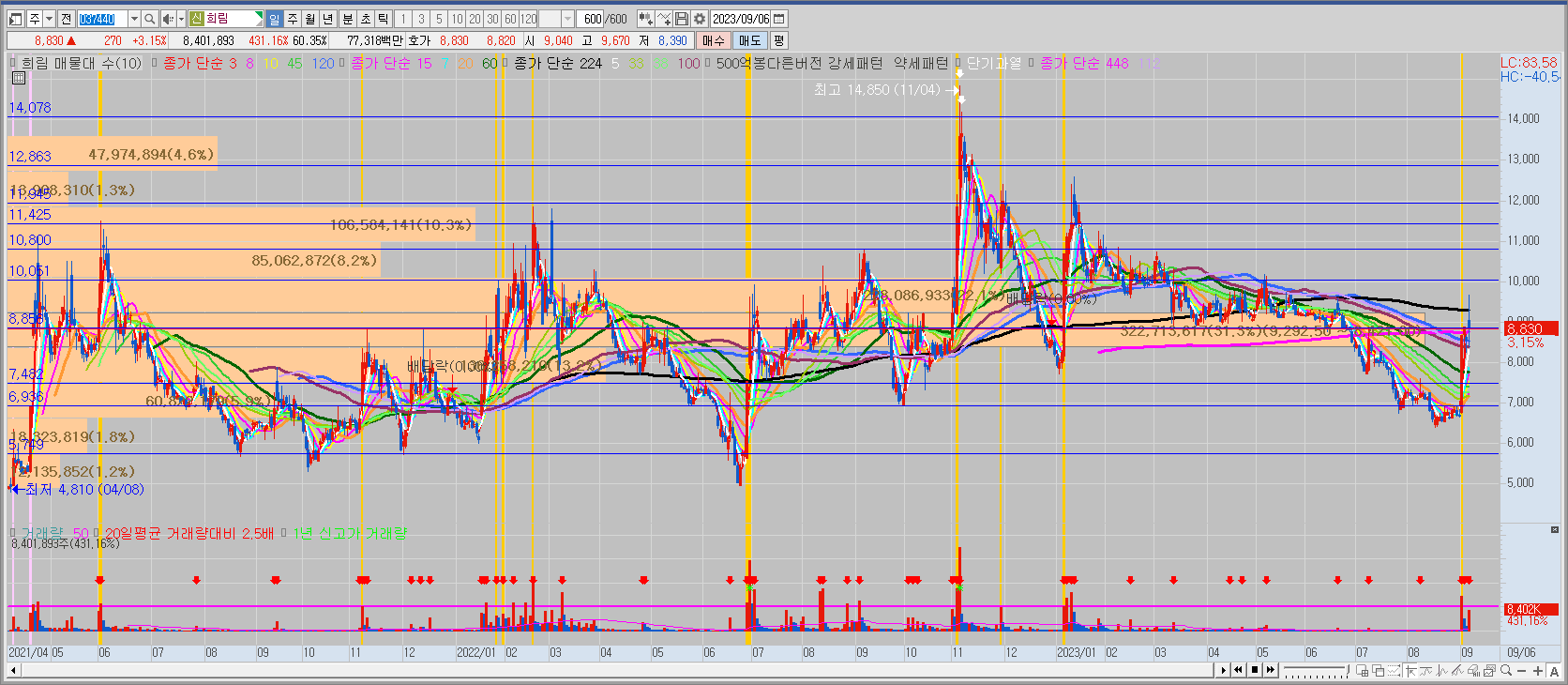The image size is (1568, 685).
Task: Switch to 초 second chart tab
Action: [x=366, y=19]
